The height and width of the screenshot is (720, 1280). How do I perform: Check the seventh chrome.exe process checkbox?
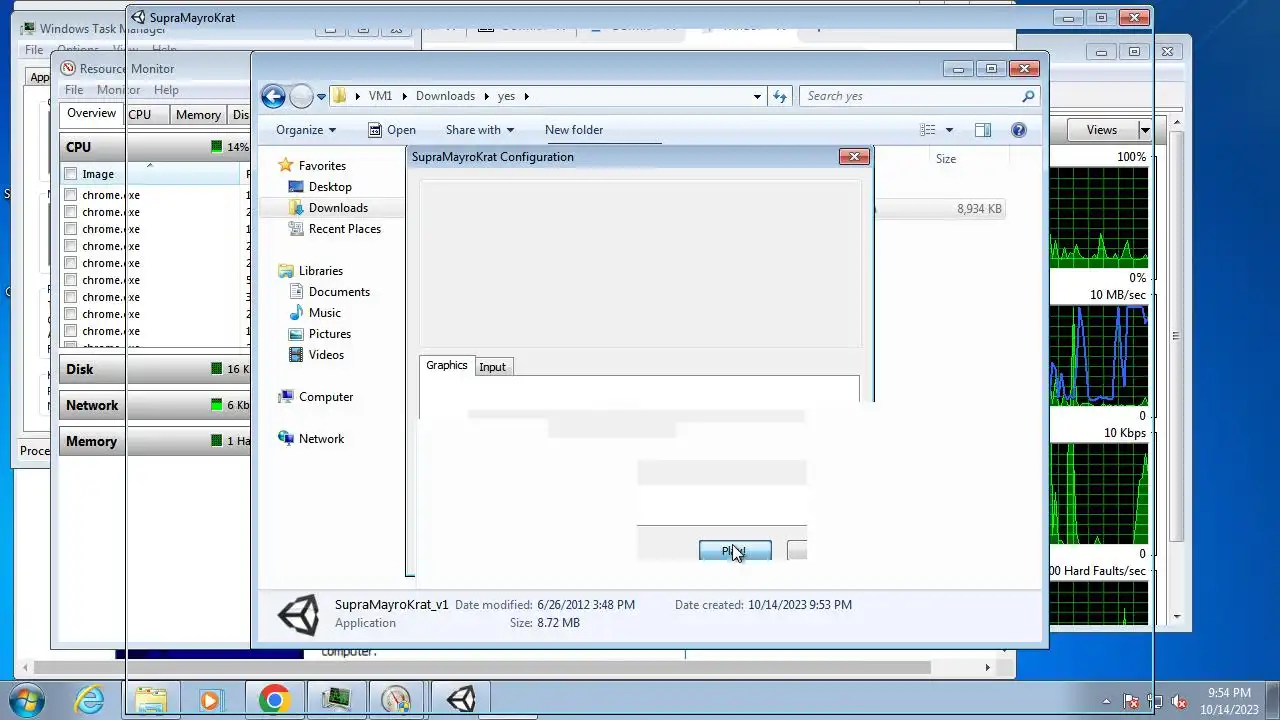pos(70,297)
